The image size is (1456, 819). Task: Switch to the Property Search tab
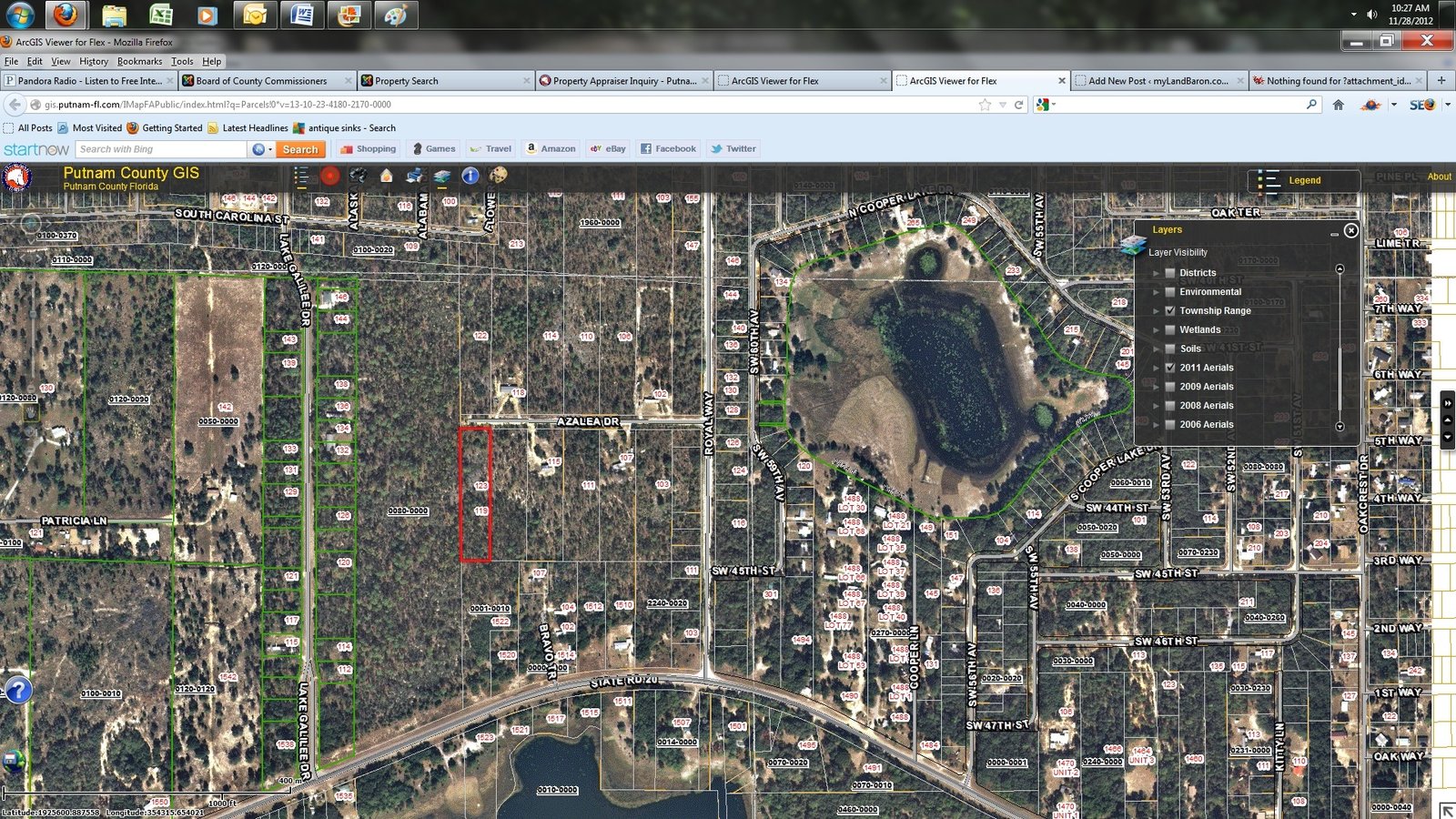[x=445, y=81]
